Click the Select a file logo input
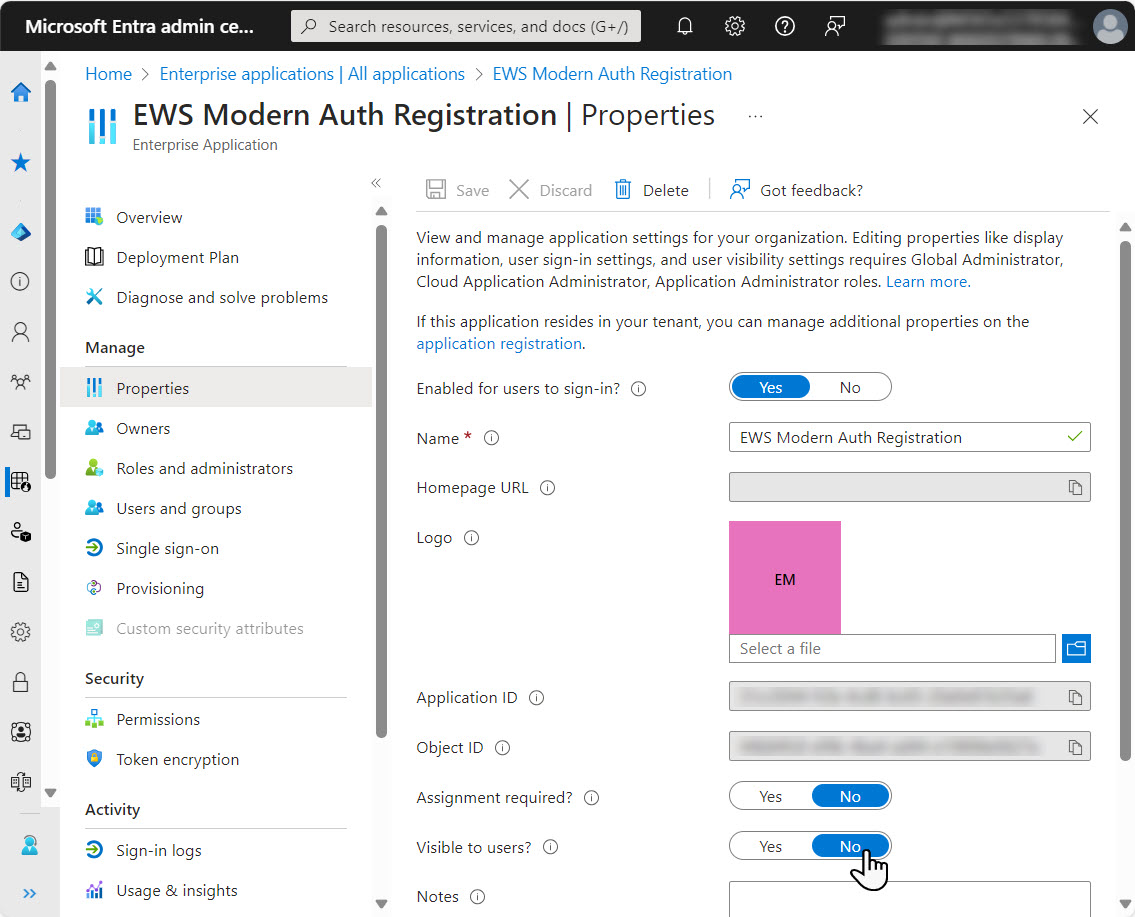Screen dimensions: 1135x917 tap(892, 648)
